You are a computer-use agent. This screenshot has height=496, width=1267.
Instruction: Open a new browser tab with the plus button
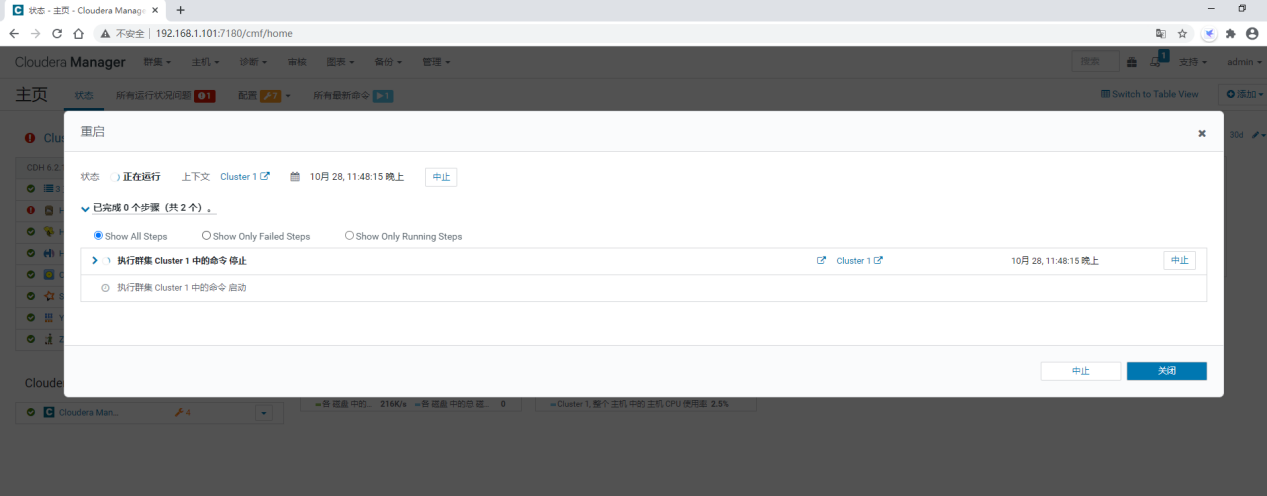click(180, 9)
